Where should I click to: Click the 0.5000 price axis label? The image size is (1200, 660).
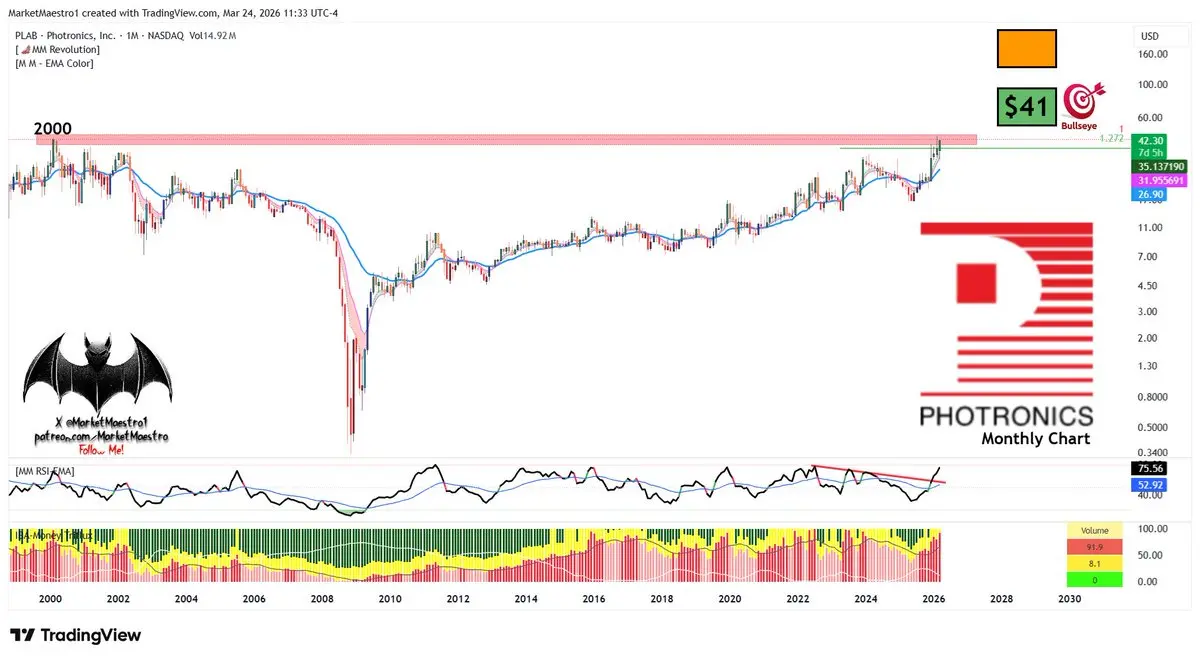1154,428
